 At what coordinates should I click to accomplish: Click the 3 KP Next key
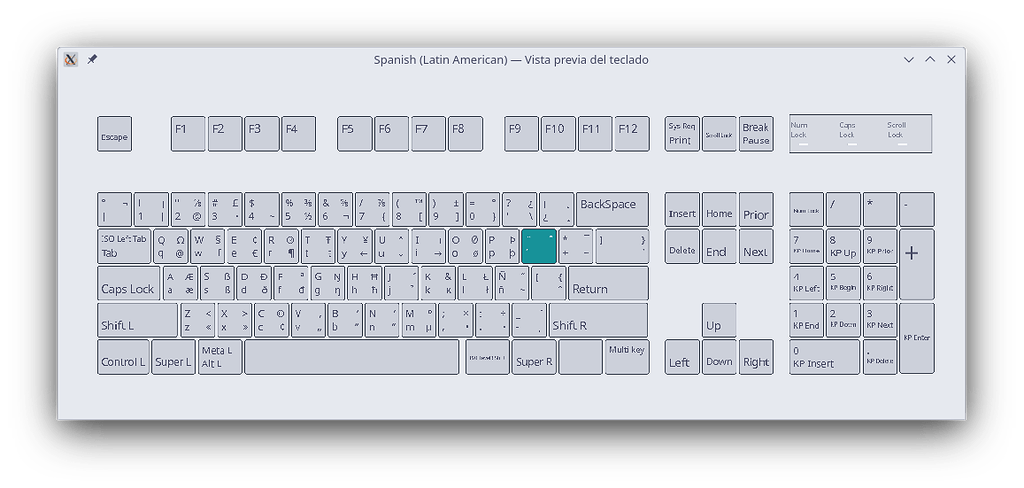click(880, 320)
